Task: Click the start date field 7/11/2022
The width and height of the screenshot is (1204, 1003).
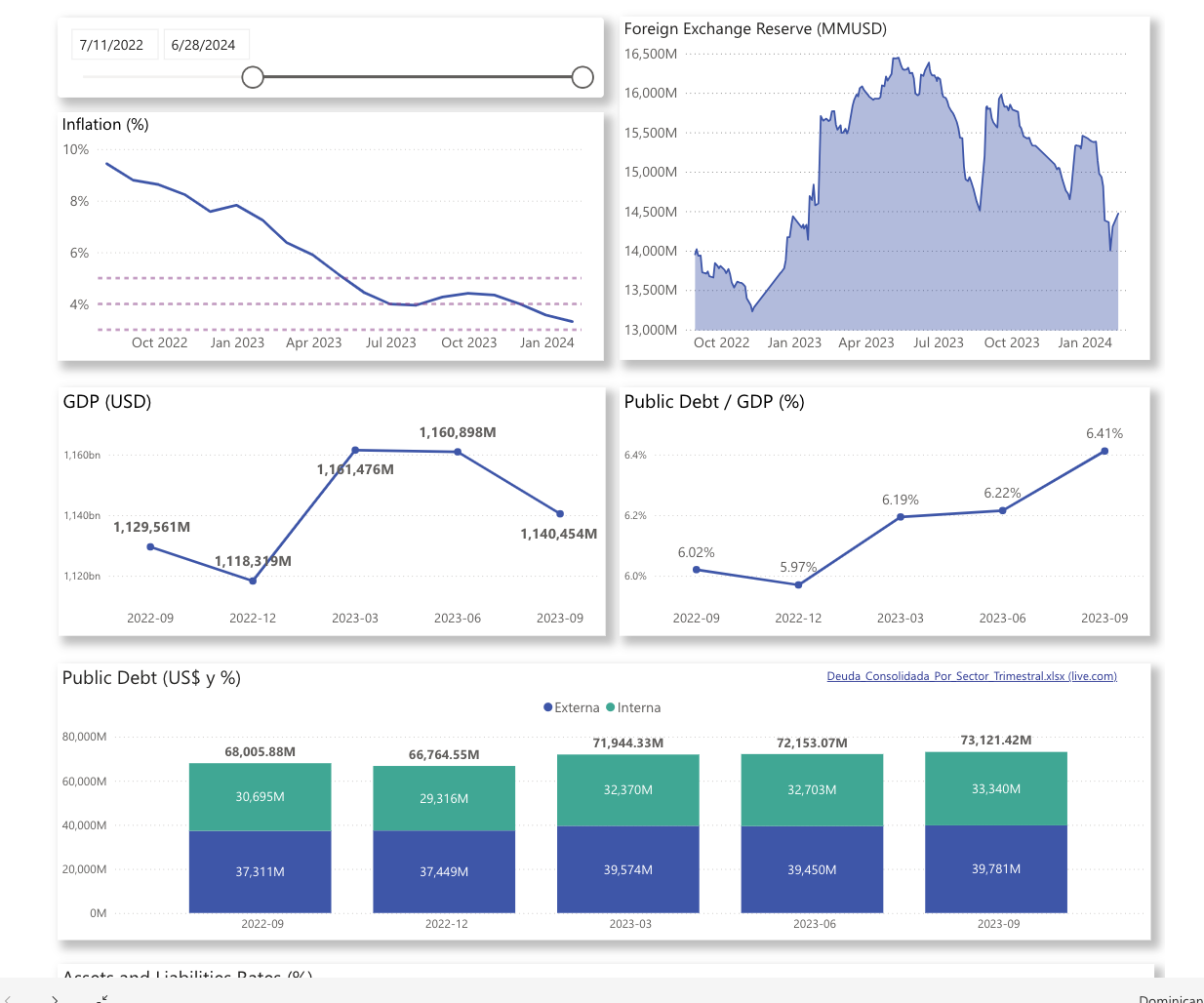Action: click(x=114, y=45)
